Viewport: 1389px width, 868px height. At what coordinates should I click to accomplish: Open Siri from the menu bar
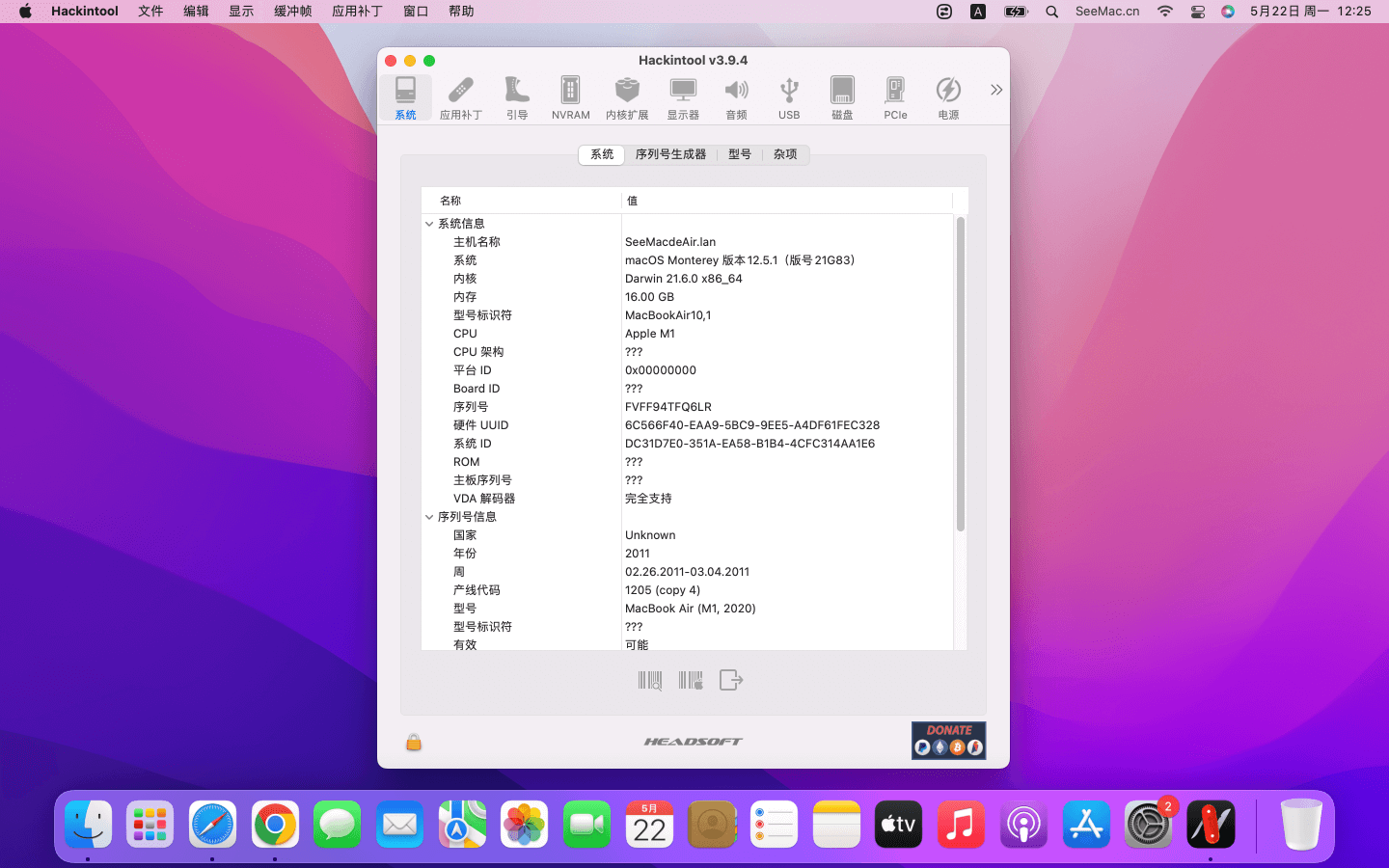pos(1228,12)
